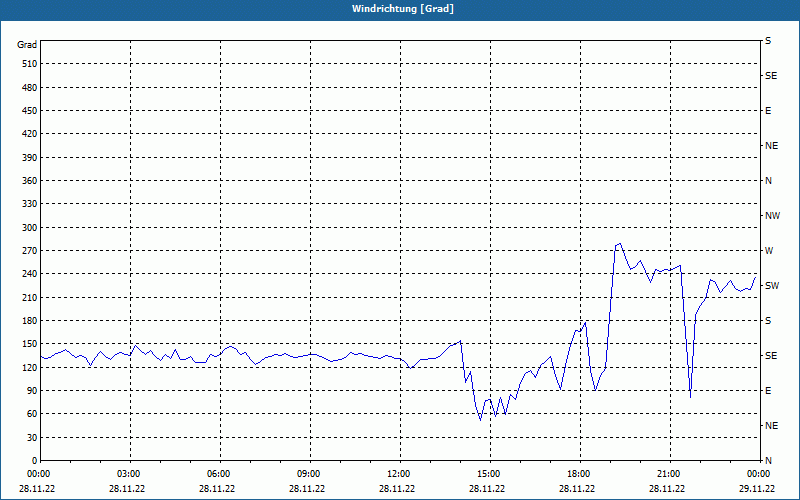
Task: Click the blue line's lowest dip before 15:00
Action: [480, 419]
